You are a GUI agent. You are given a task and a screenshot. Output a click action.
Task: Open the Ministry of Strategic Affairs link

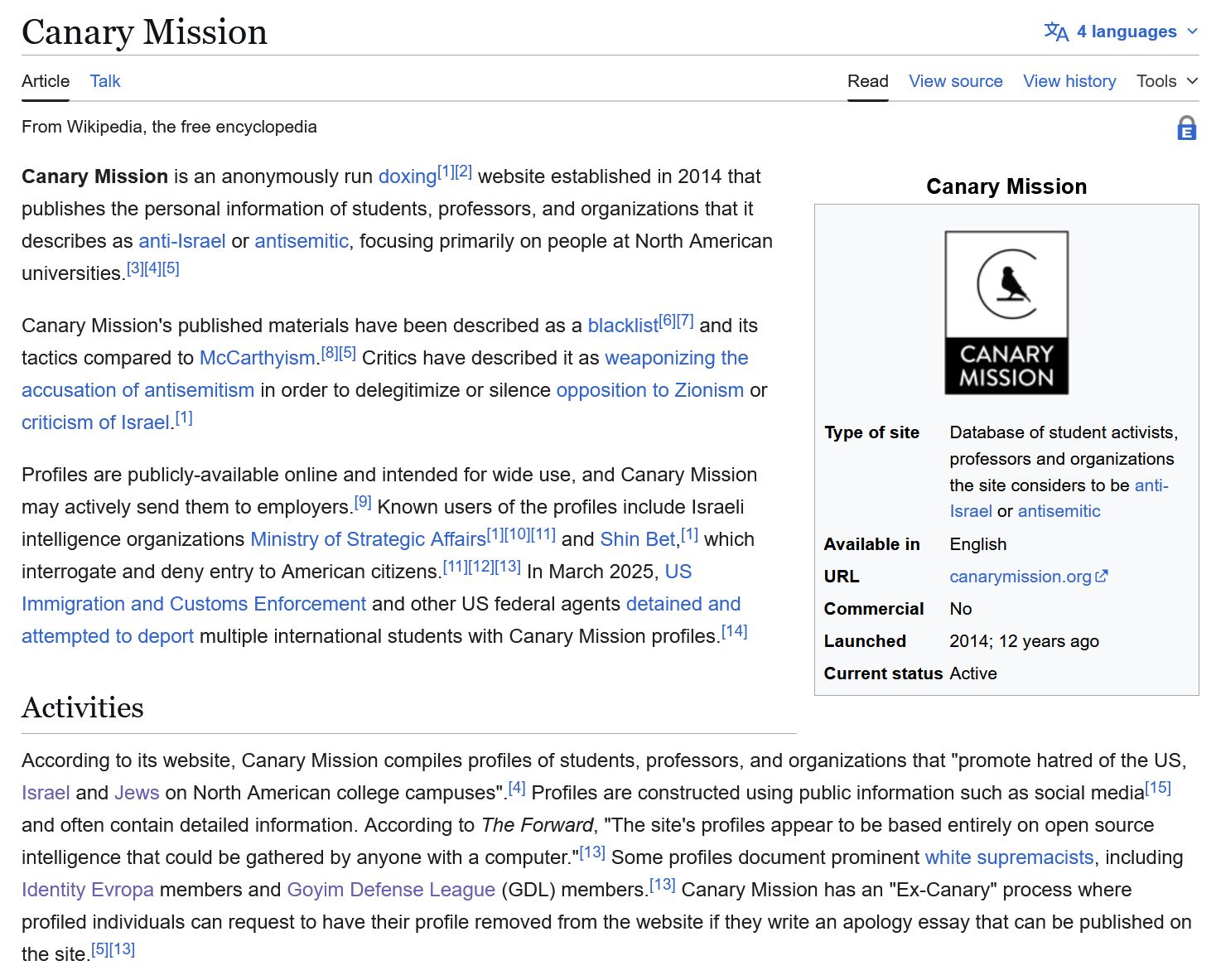tap(369, 539)
